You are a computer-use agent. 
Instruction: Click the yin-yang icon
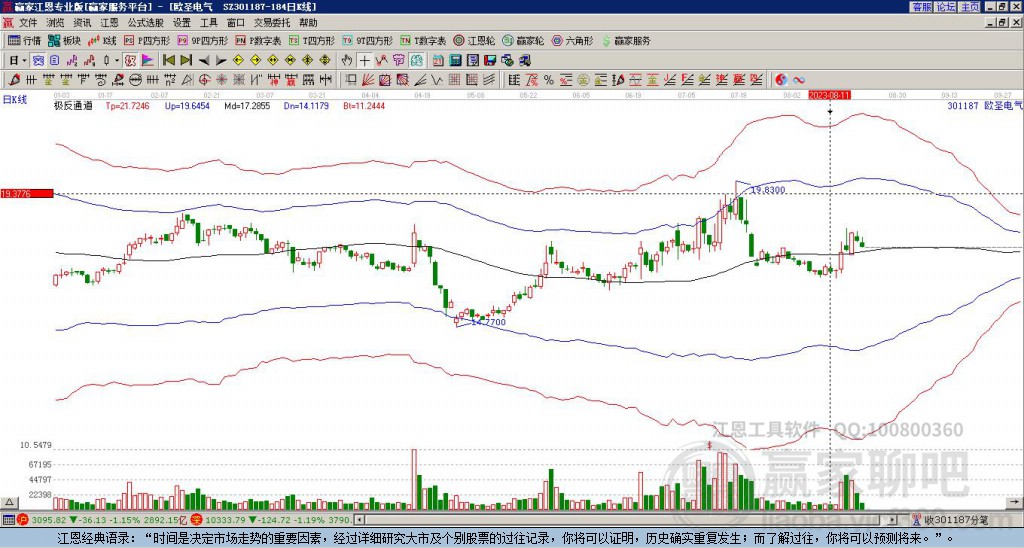coord(781,80)
